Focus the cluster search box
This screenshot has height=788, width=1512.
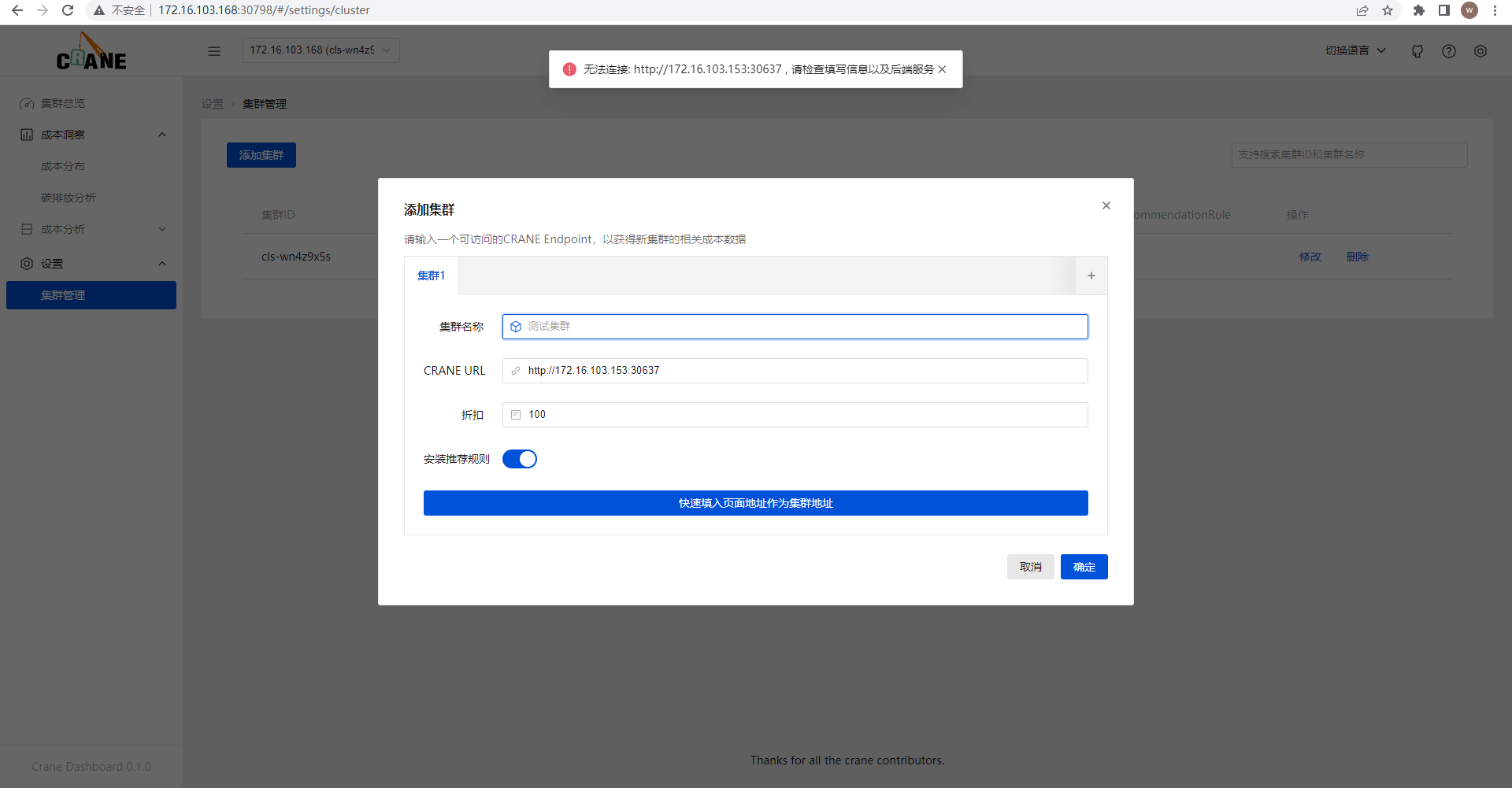click(x=1350, y=155)
